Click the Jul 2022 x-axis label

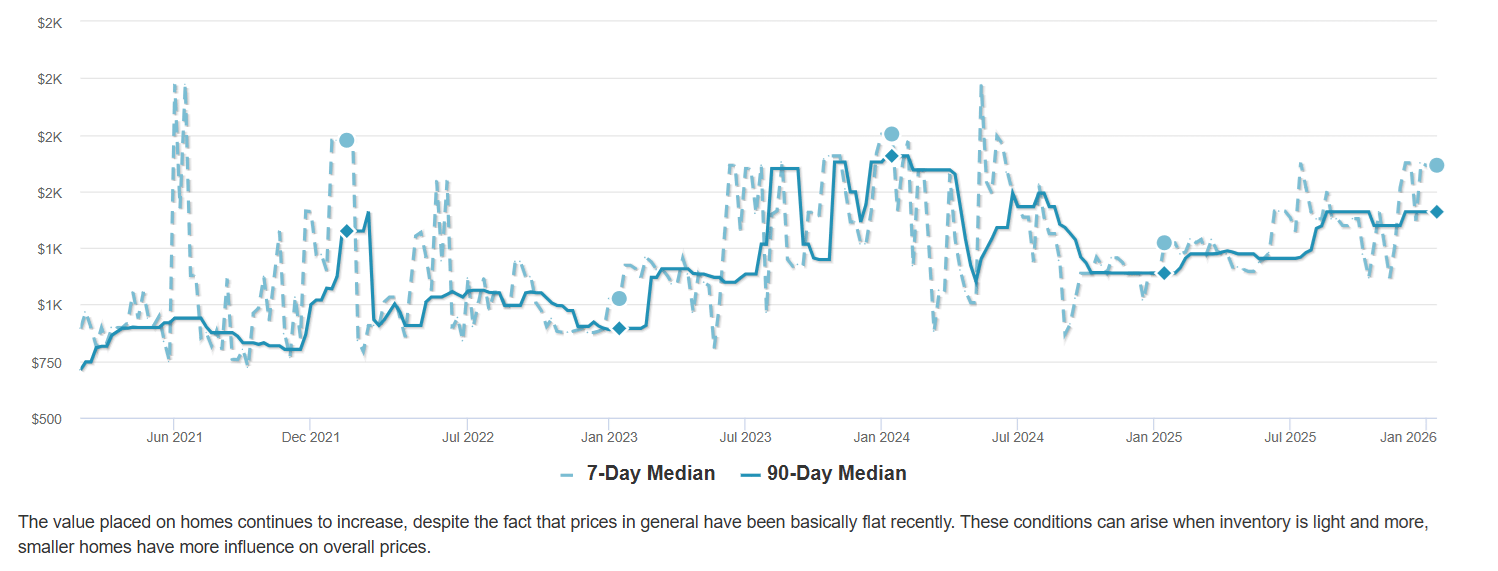[x=467, y=437]
